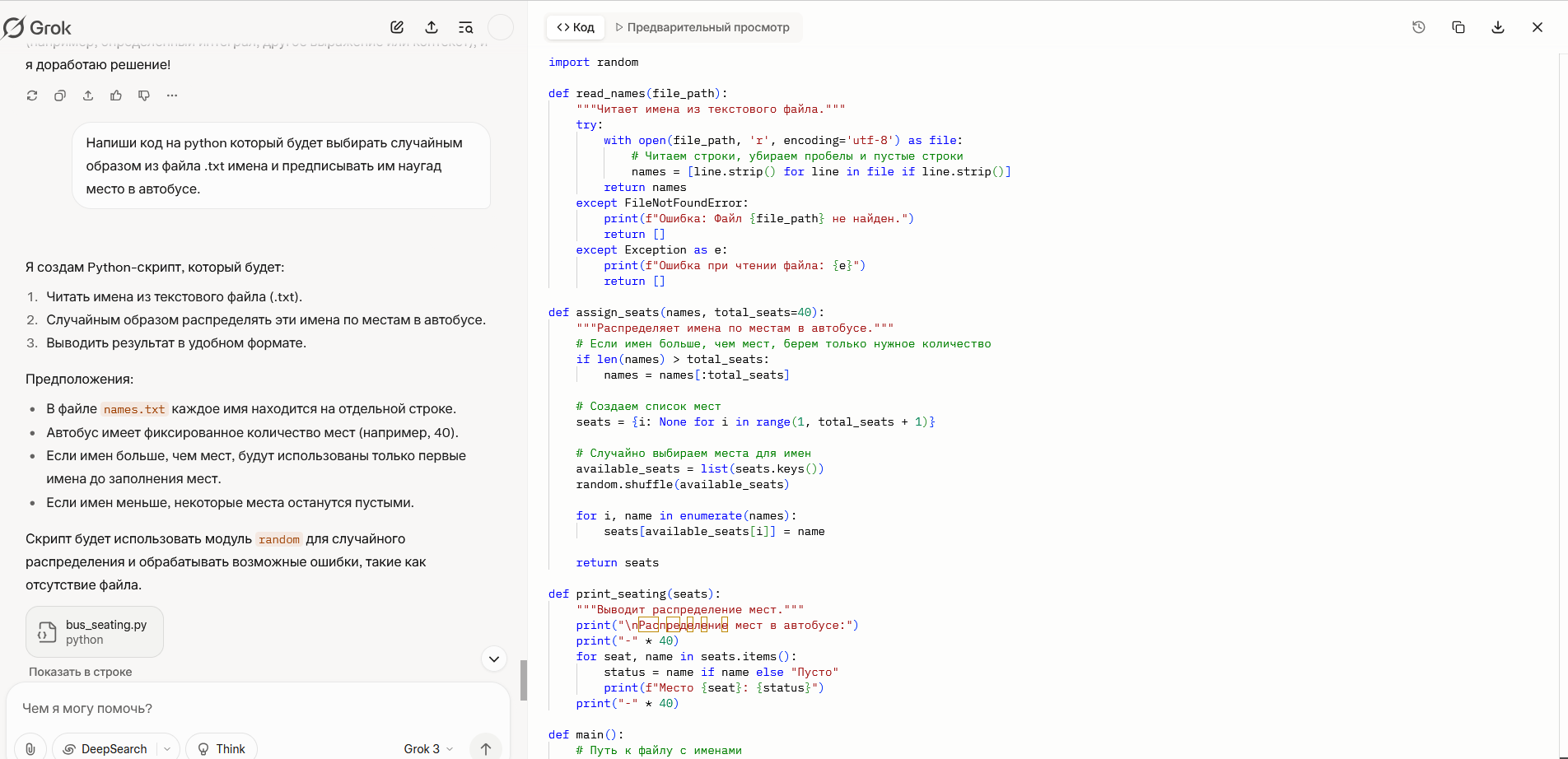Click 'def assign_seats' code line
Viewport: 1568px width, 759px height.
click(686, 312)
